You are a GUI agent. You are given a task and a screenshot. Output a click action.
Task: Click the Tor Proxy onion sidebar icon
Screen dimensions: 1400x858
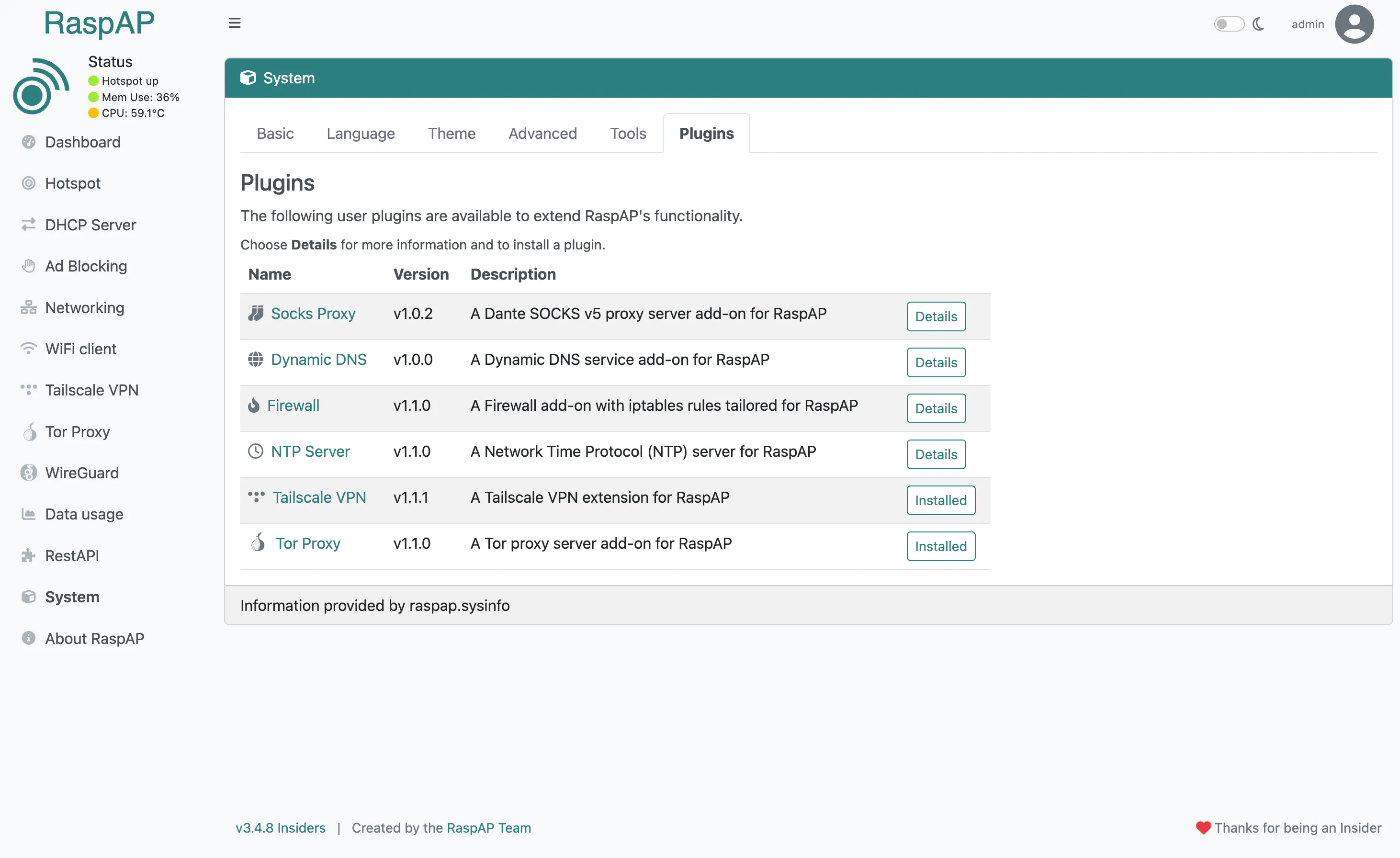[30, 431]
